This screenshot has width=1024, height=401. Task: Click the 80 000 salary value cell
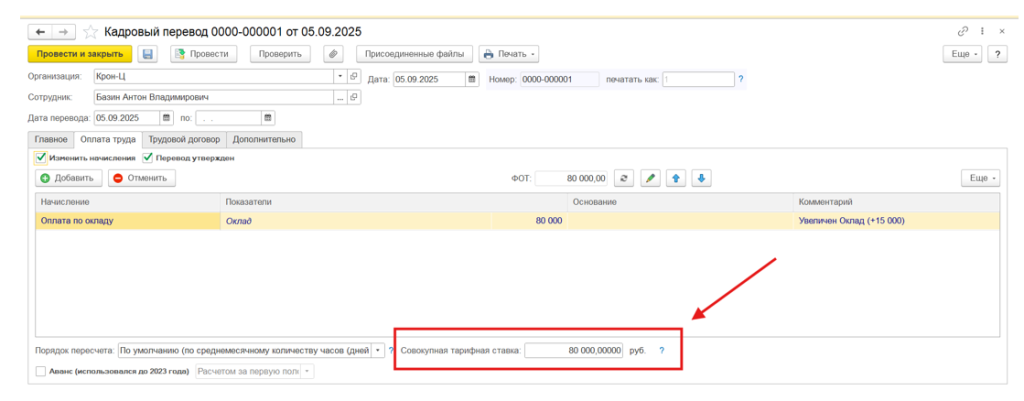tap(528, 221)
